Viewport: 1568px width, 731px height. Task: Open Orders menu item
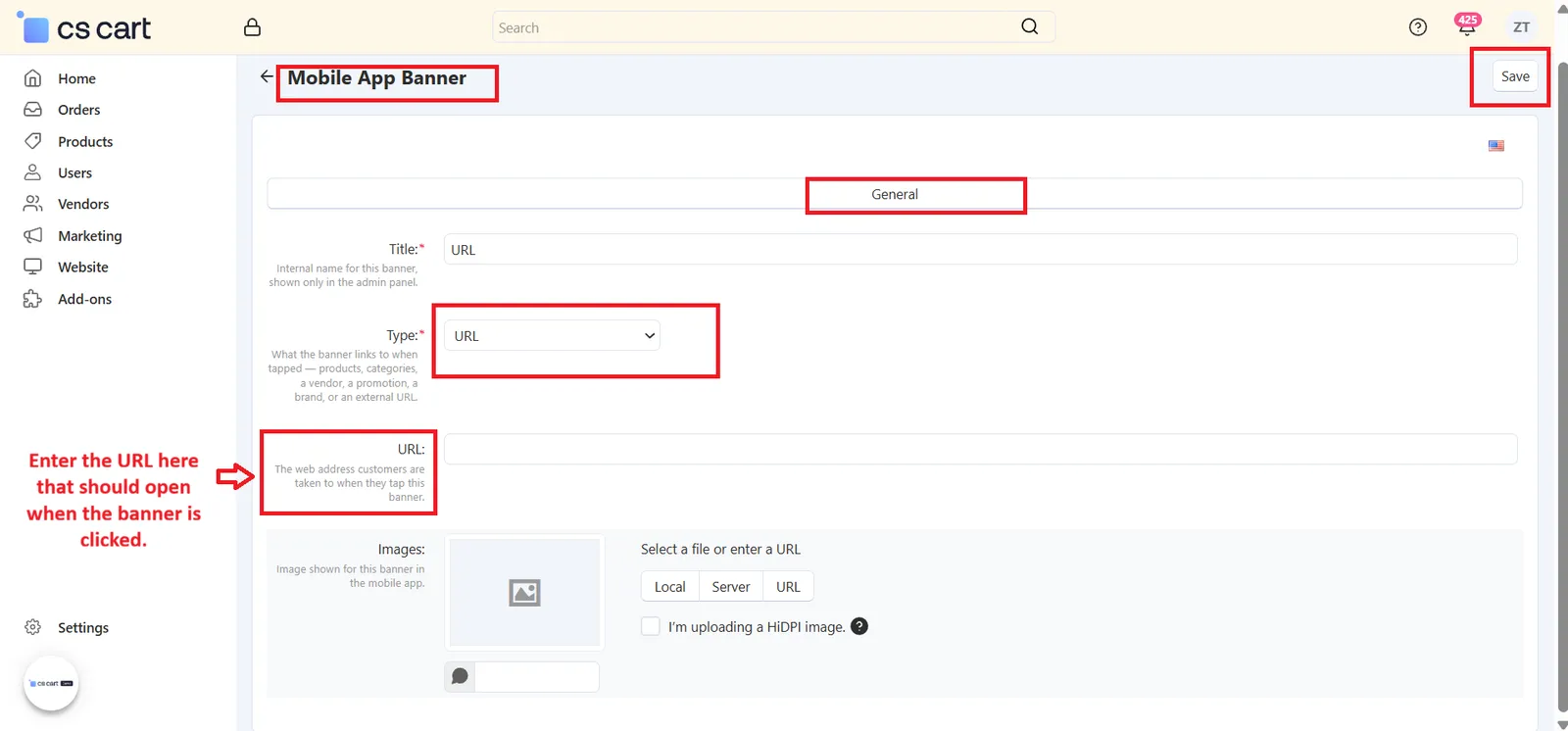pyautogui.click(x=78, y=110)
